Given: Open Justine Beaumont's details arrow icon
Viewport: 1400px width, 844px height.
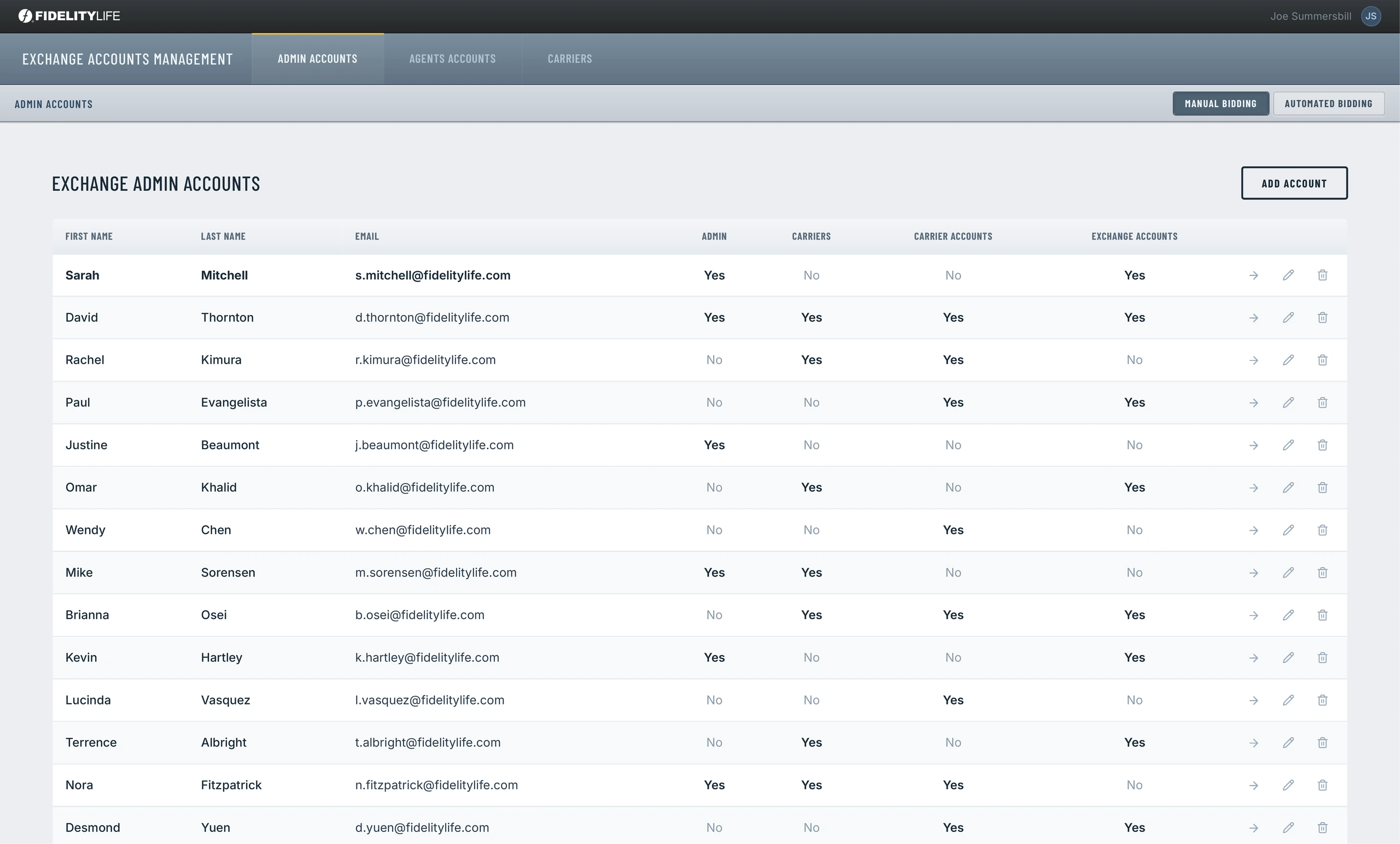Looking at the screenshot, I should pyautogui.click(x=1253, y=446).
